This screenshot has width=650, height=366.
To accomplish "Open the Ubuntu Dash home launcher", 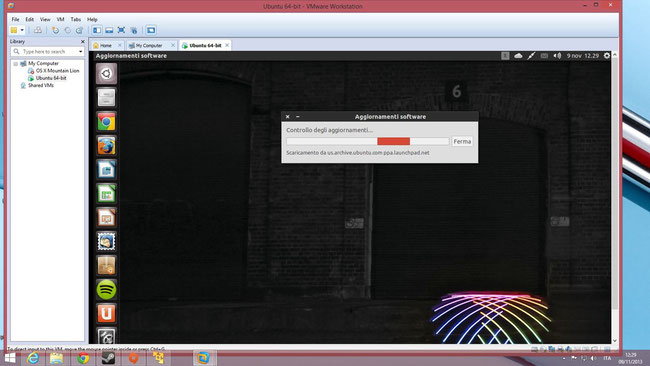I will tap(107, 73).
